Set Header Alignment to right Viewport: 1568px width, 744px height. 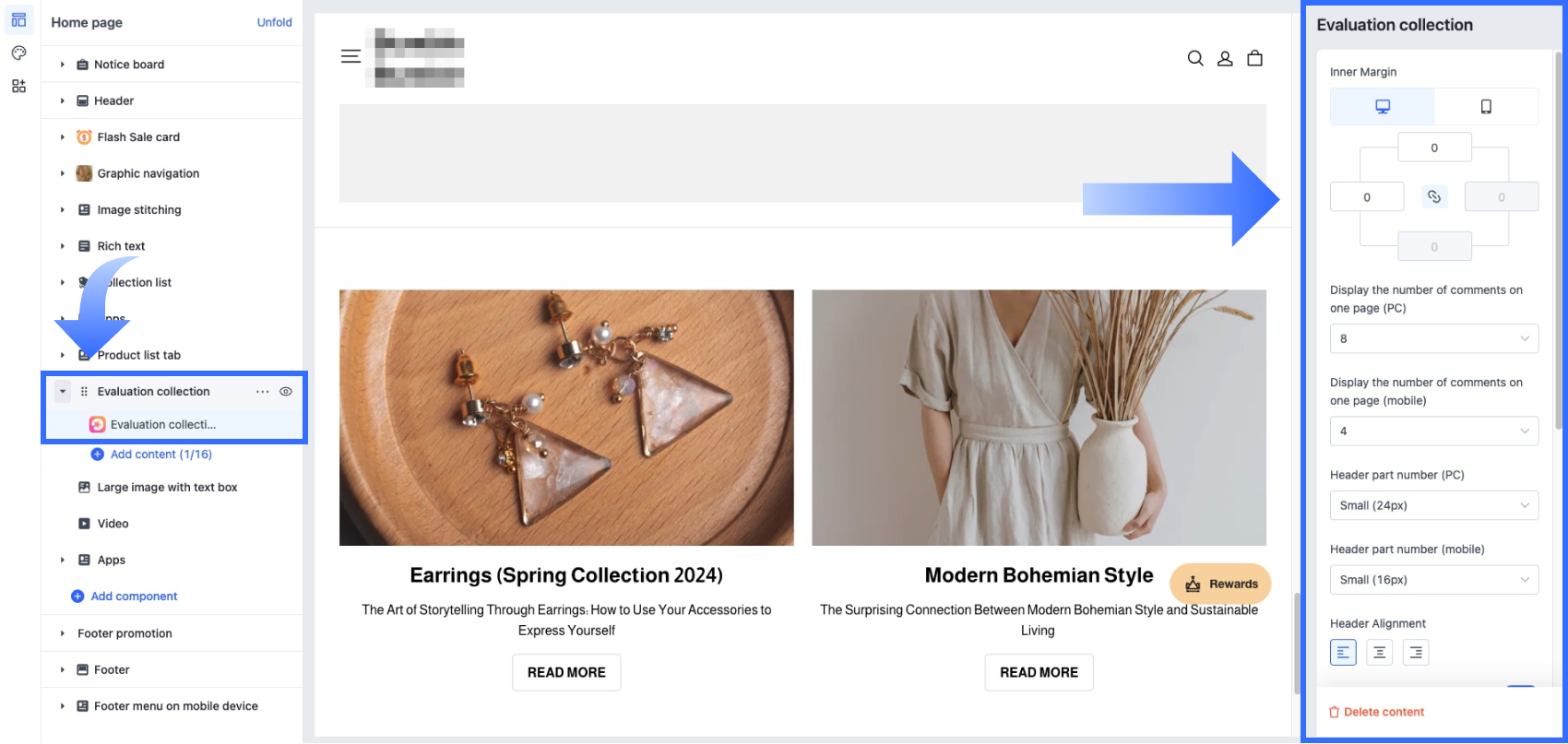1416,653
